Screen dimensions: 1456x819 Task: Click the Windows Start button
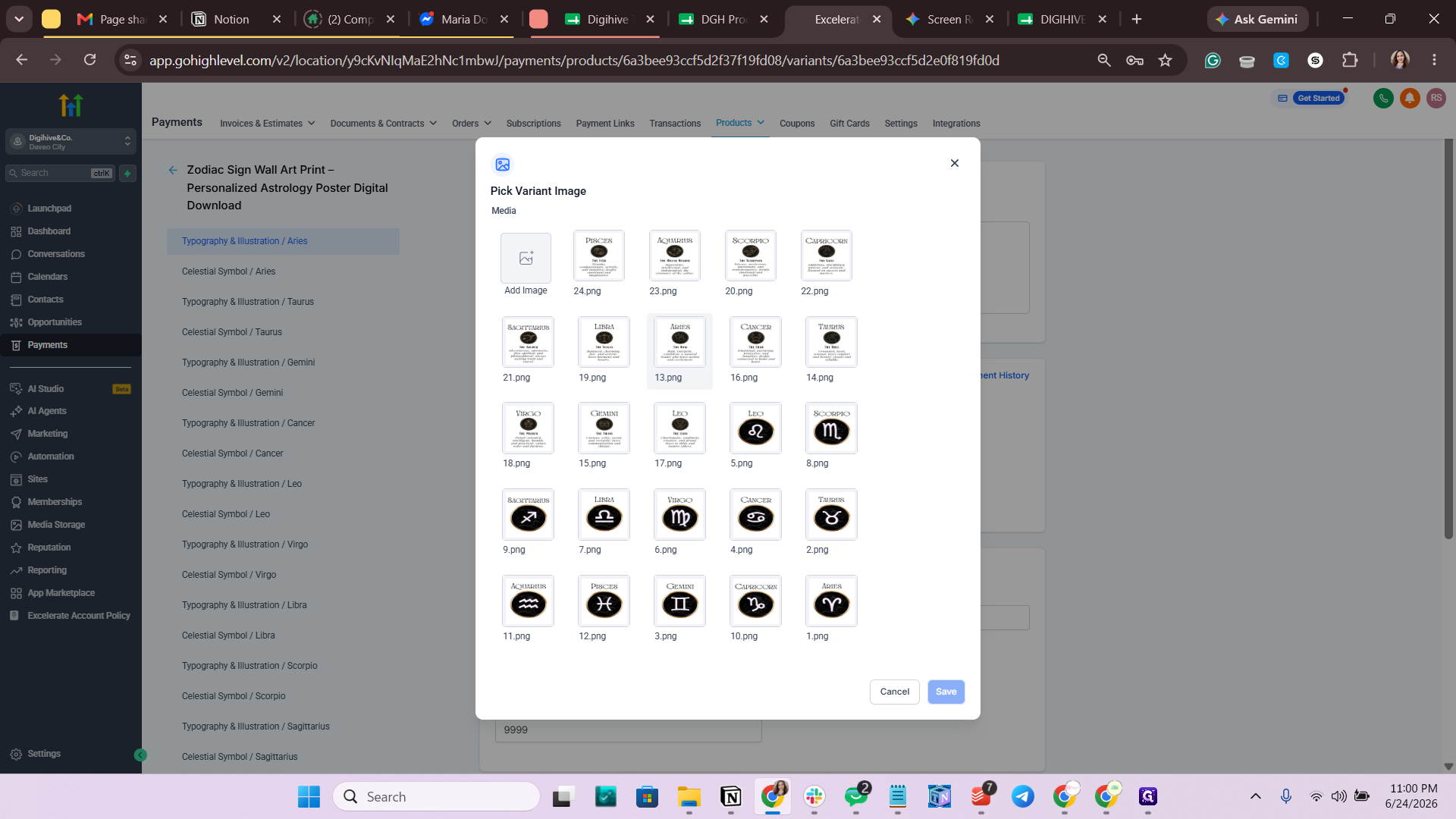309,796
